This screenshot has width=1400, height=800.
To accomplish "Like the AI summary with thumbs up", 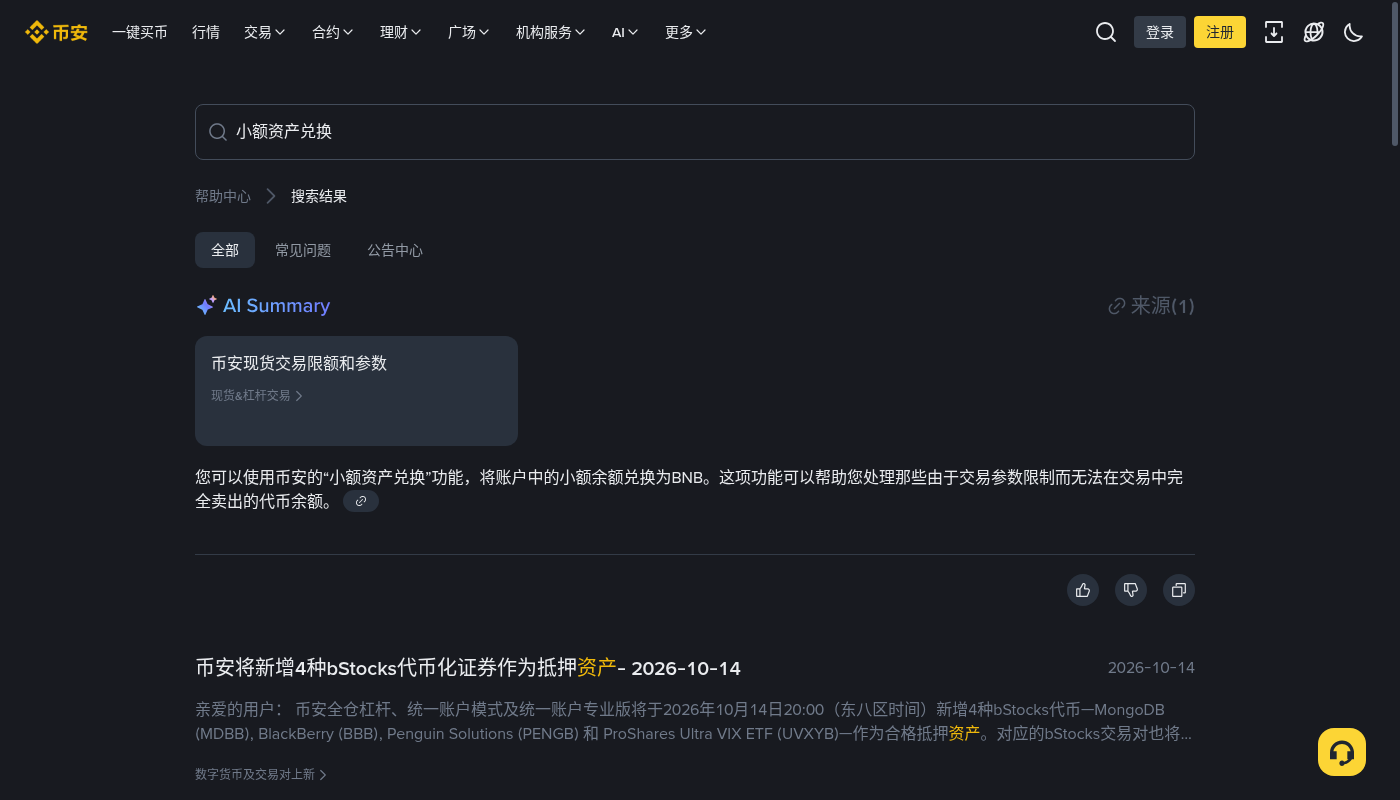I will [x=1083, y=590].
